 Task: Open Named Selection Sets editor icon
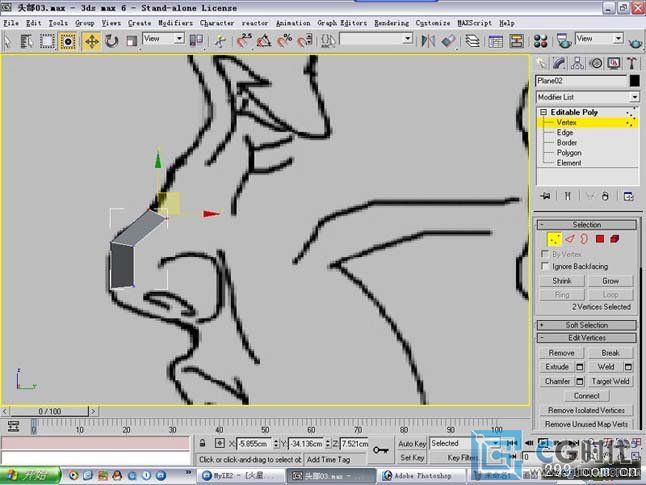click(328, 41)
